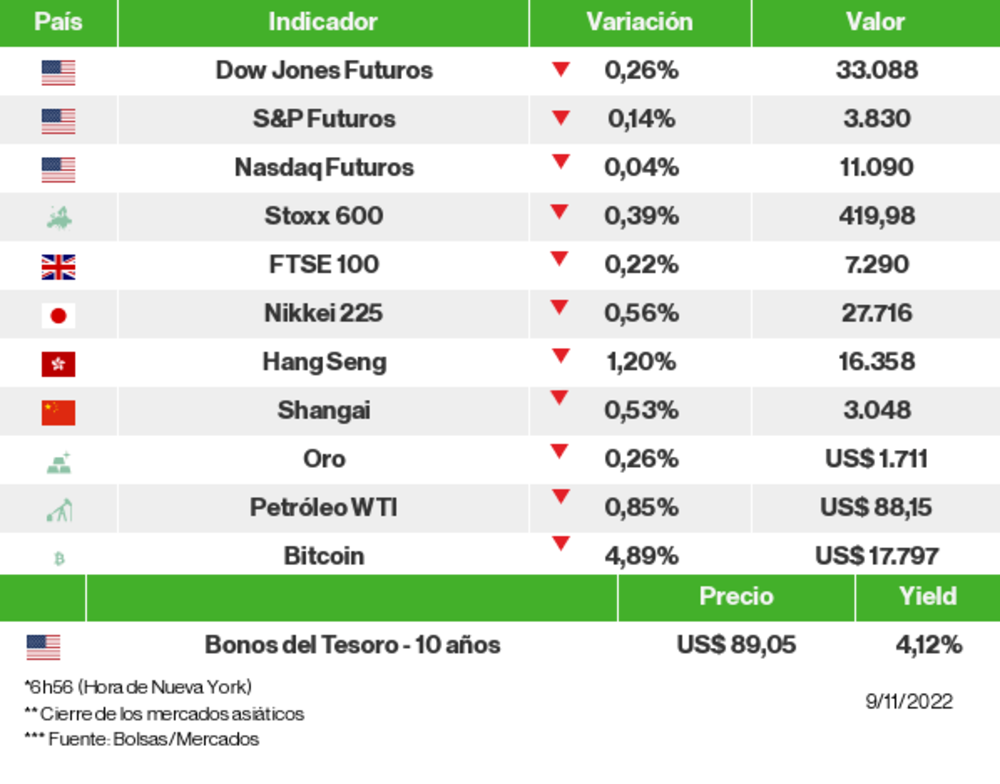The image size is (1000, 784).
Task: Click the País column header
Action: (x=58, y=22)
